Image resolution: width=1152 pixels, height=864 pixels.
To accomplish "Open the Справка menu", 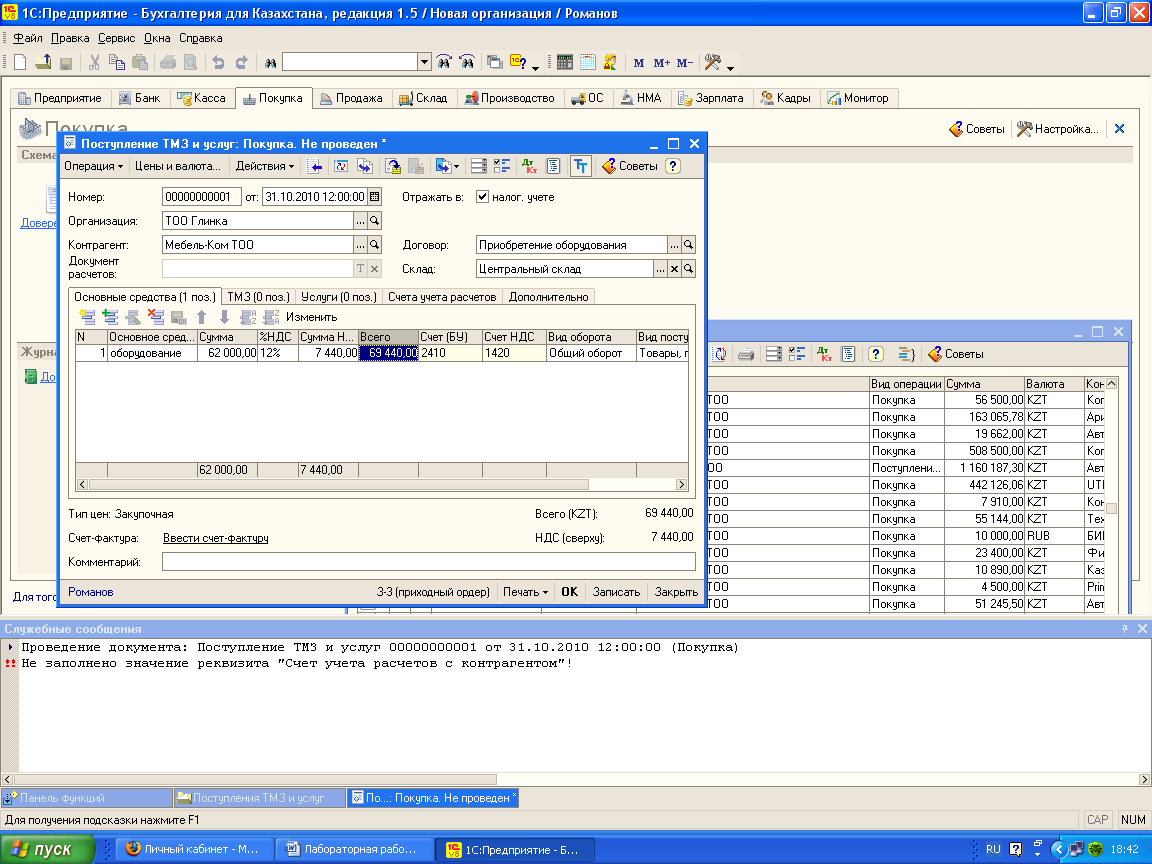I will (201, 38).
